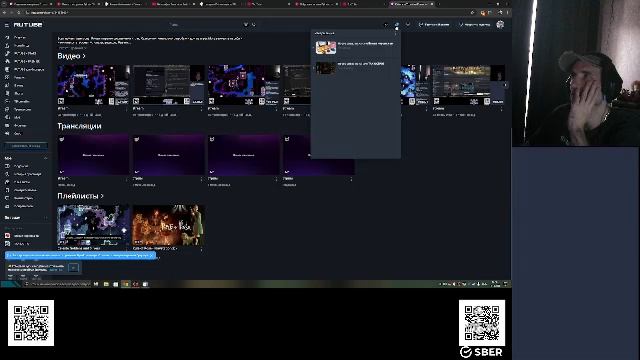Focus the Windows taskbar search box
This screenshot has width=640, height=360.
point(57,284)
